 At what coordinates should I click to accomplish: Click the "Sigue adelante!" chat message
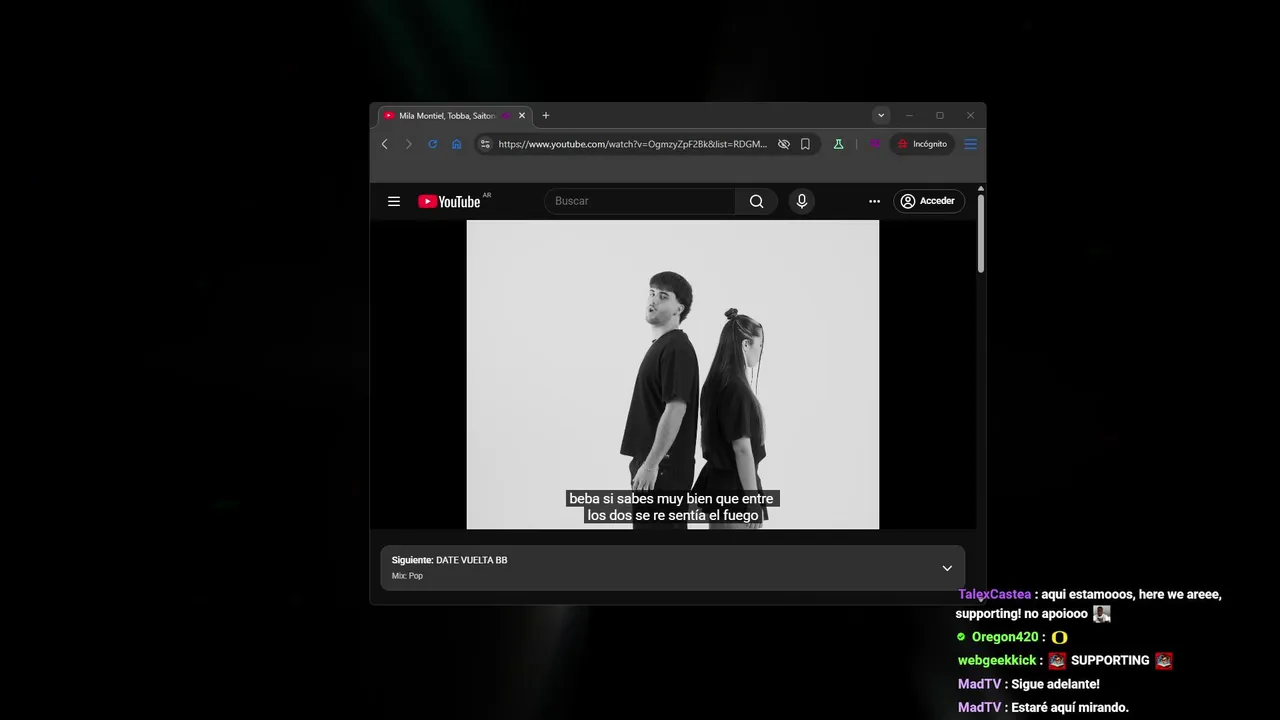[x=1055, y=684]
